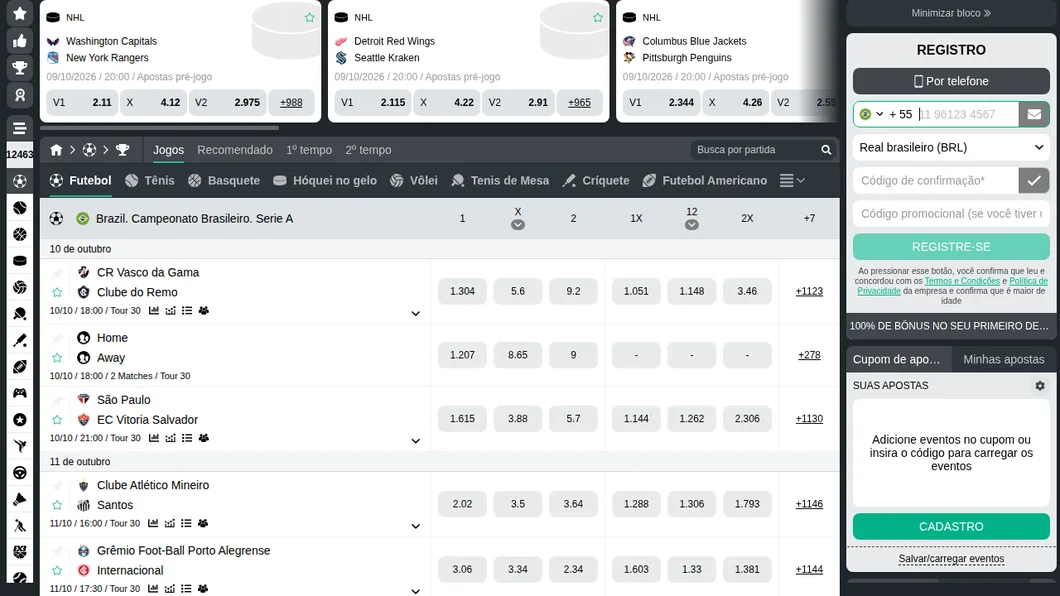1060x596 pixels.
Task: Select the Tênis sport tab
Action: coord(150,180)
